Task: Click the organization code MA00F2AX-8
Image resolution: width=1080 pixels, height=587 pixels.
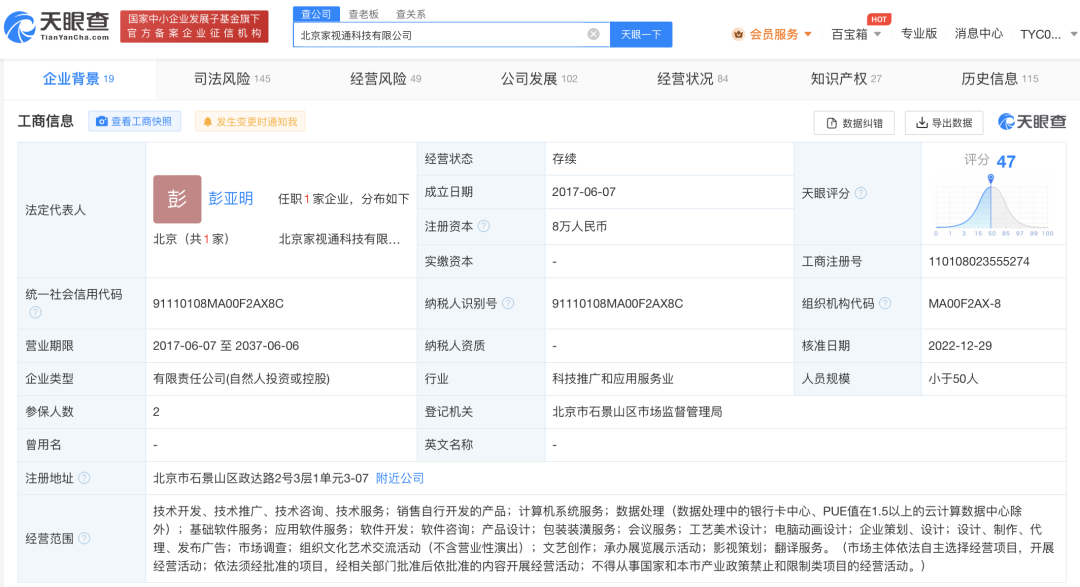Action: tap(964, 303)
